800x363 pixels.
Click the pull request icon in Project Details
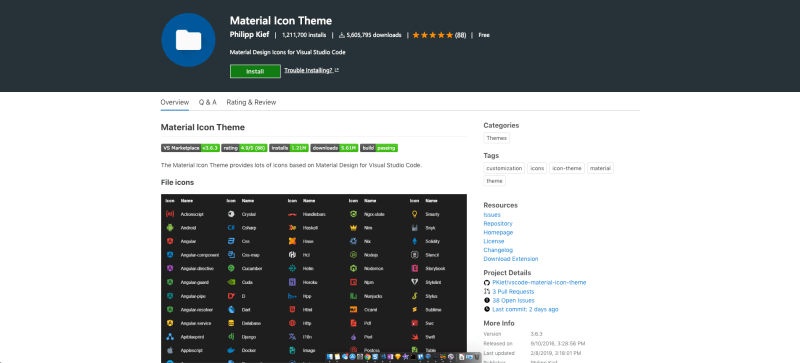[x=487, y=292]
